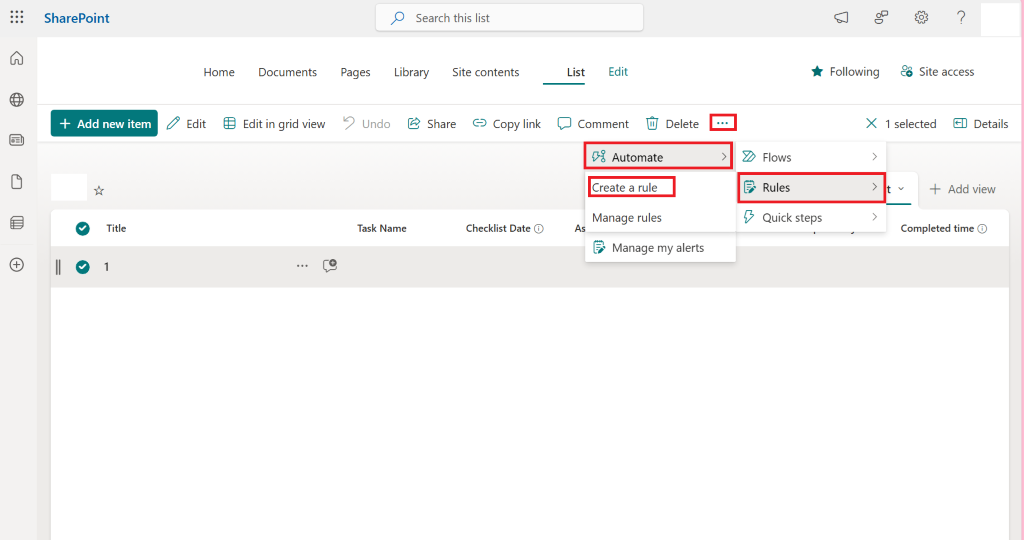The image size is (1024, 540).
Task: Open the megaphone feedback icon
Action: tap(841, 18)
